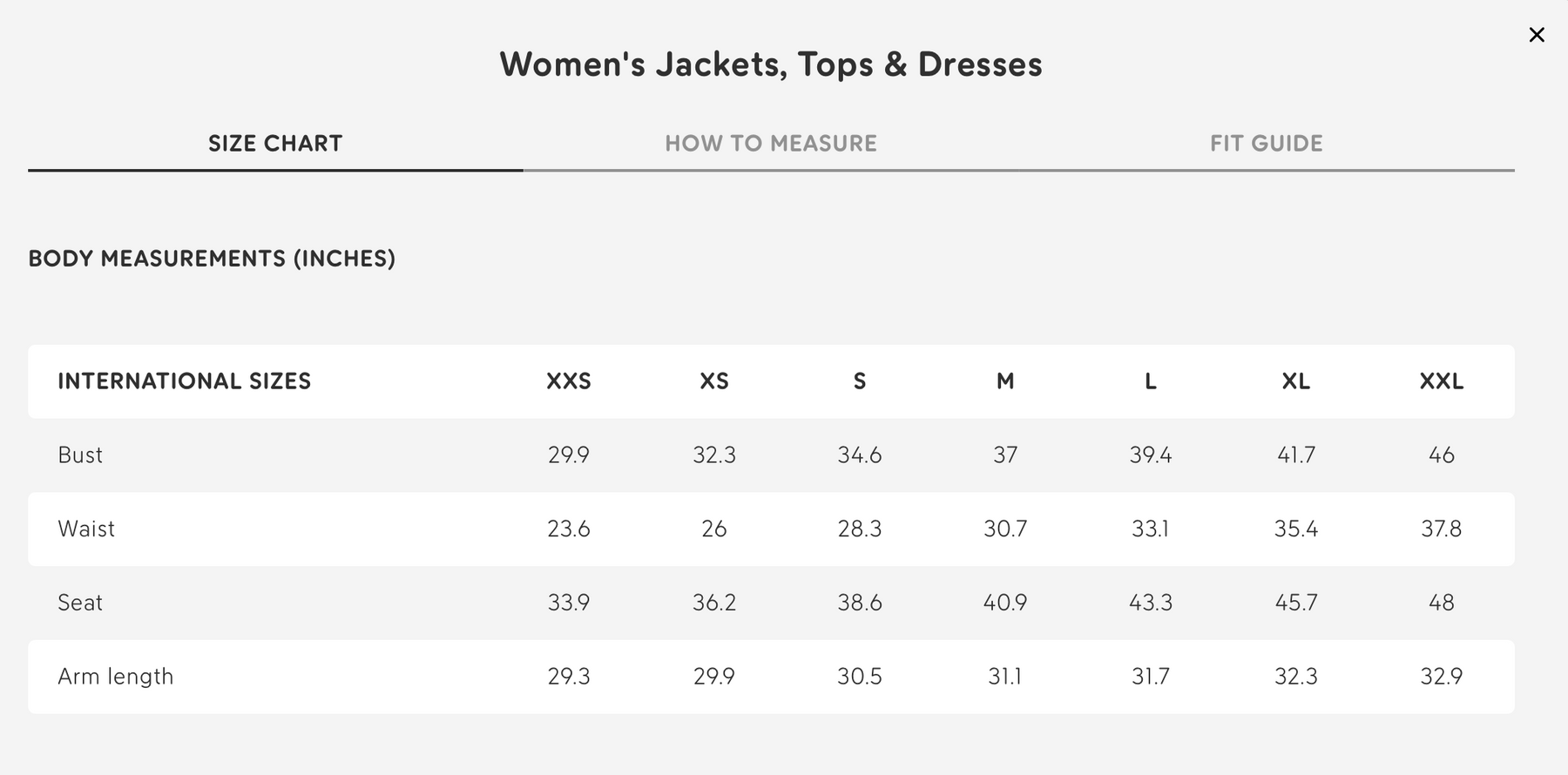Click the Seat row label
The height and width of the screenshot is (775, 1568).
[x=80, y=603]
